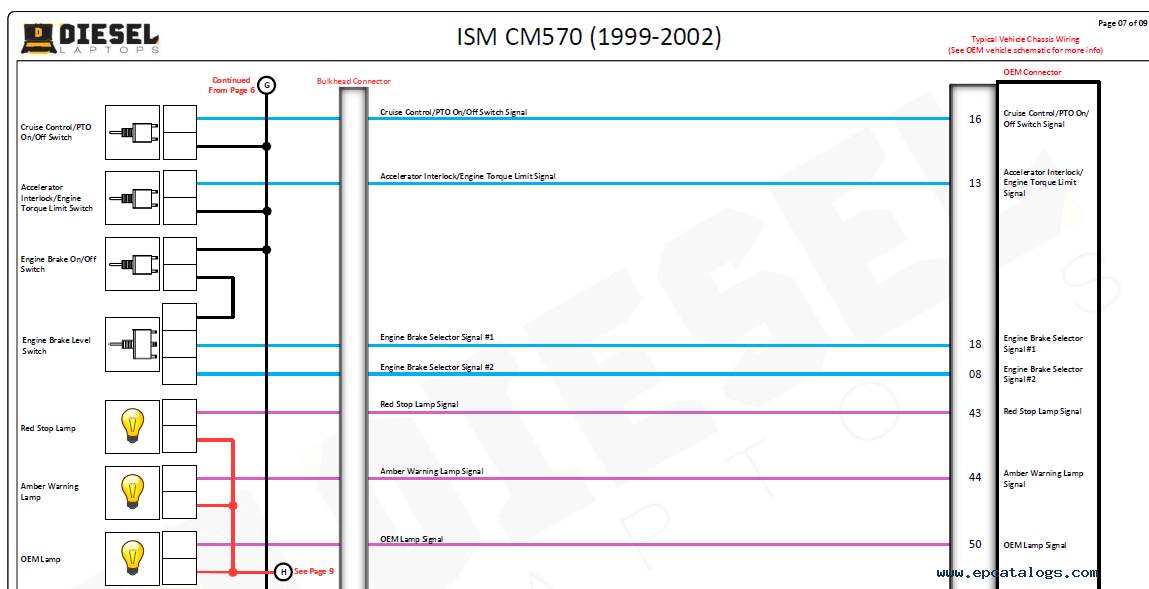
Task: Click the "Continued From Page 6" reference
Action: point(232,86)
